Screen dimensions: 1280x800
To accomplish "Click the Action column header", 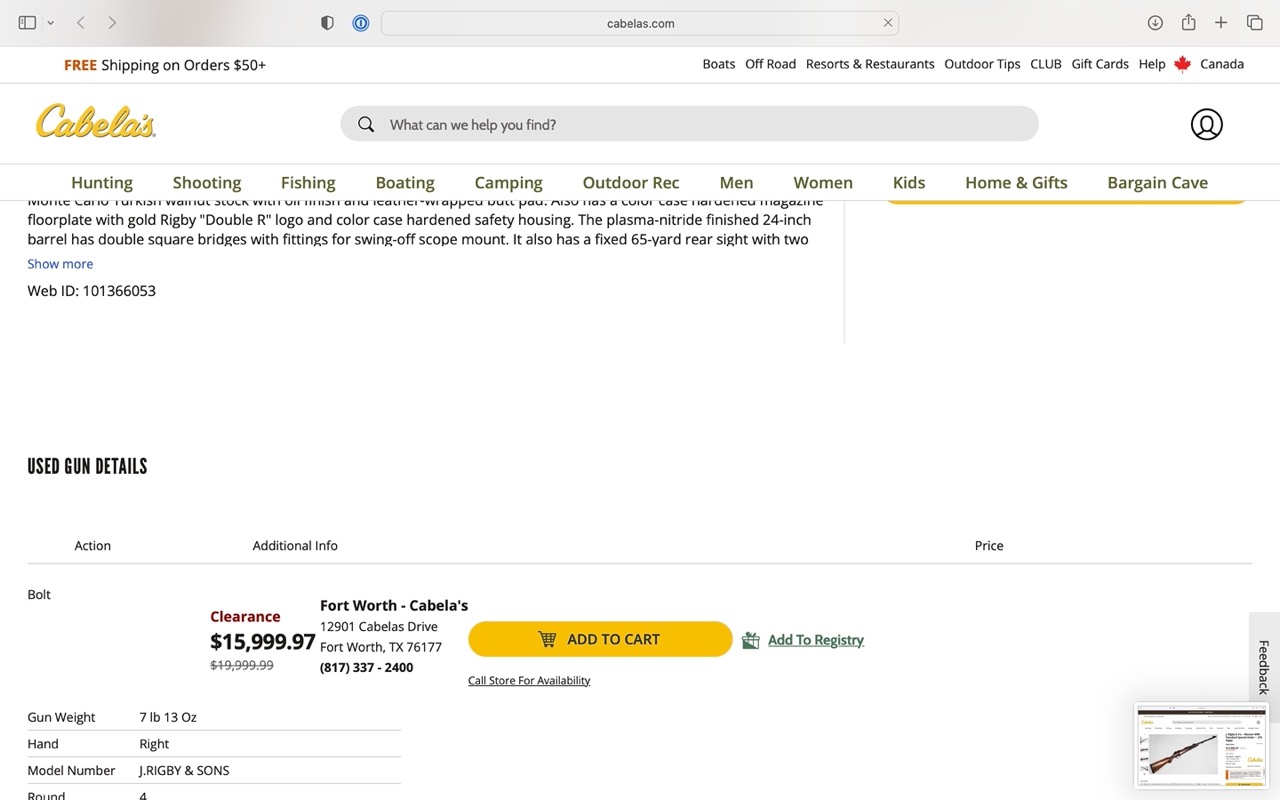I will pyautogui.click(x=93, y=546).
